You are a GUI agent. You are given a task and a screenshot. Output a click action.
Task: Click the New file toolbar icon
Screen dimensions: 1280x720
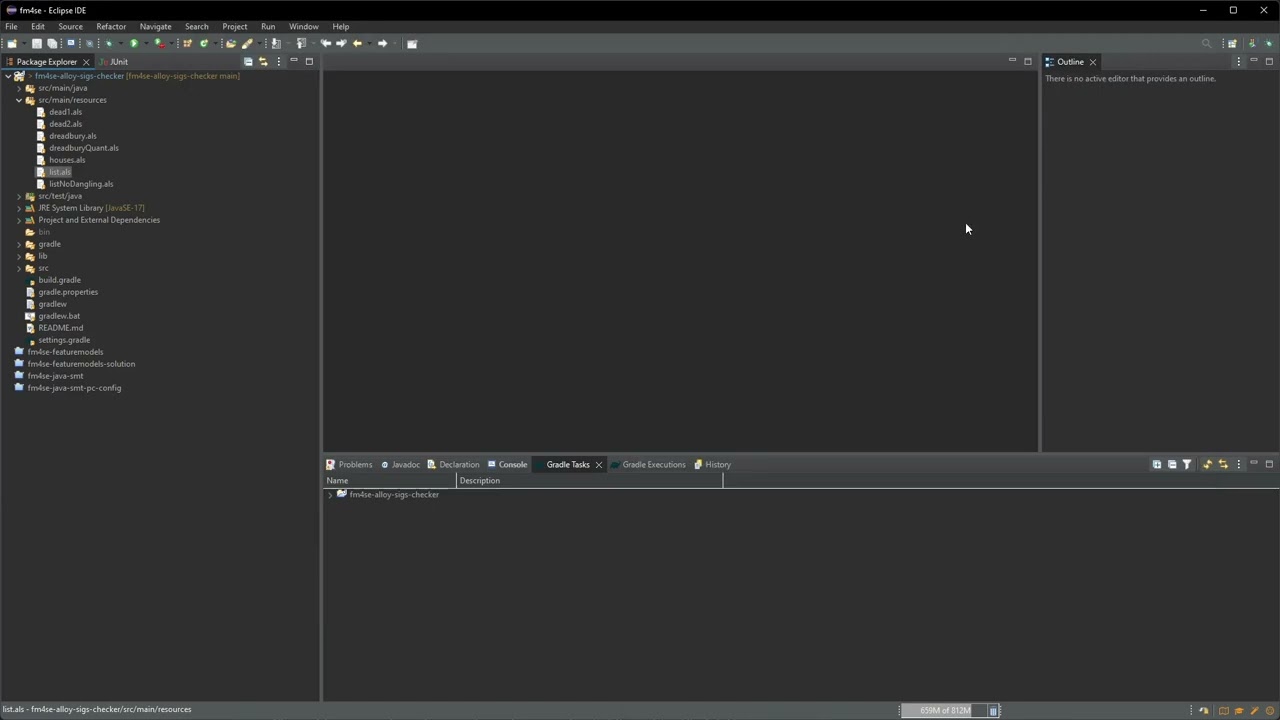click(12, 43)
